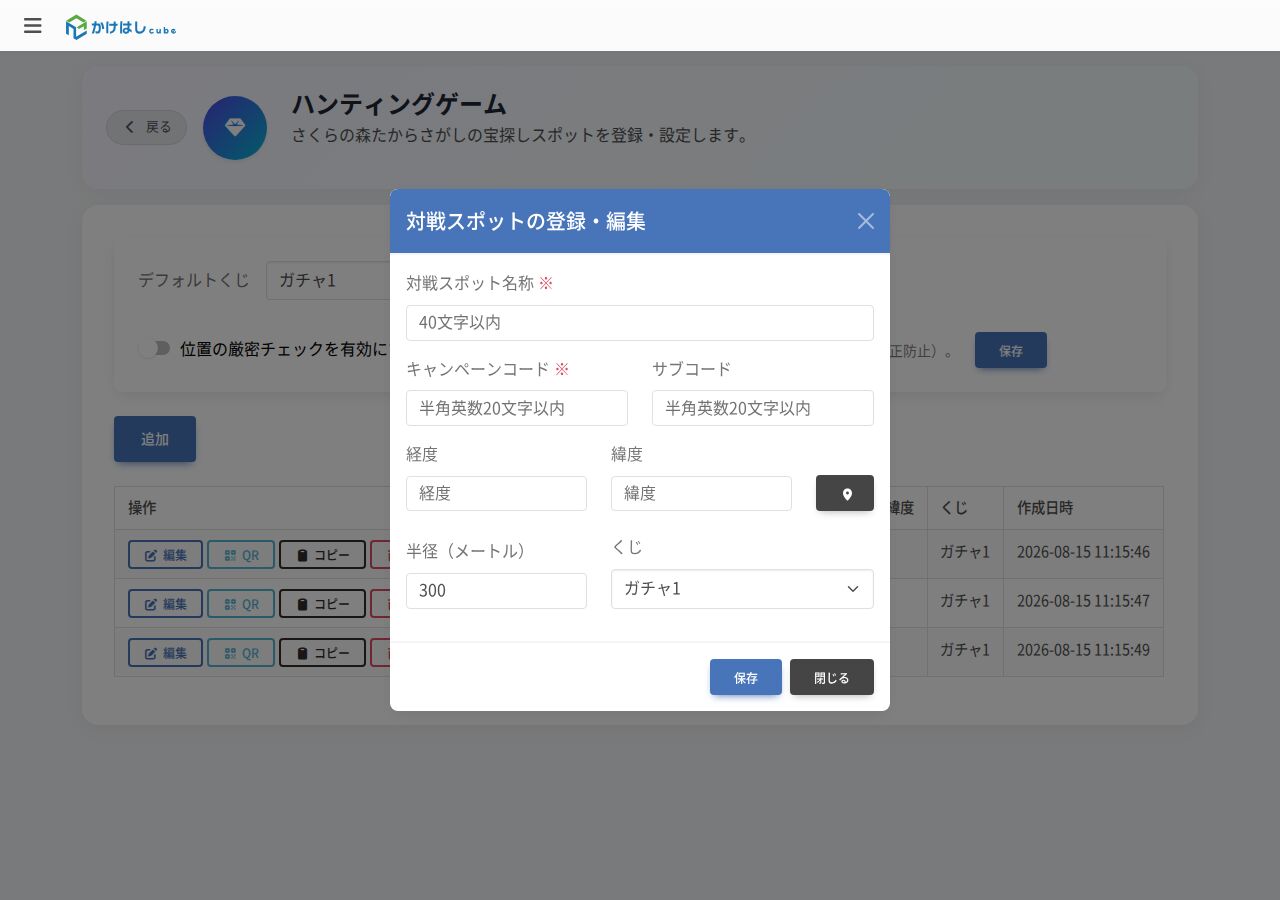Edit the row created at 11:15:49
The image size is (1280, 900).
165,653
